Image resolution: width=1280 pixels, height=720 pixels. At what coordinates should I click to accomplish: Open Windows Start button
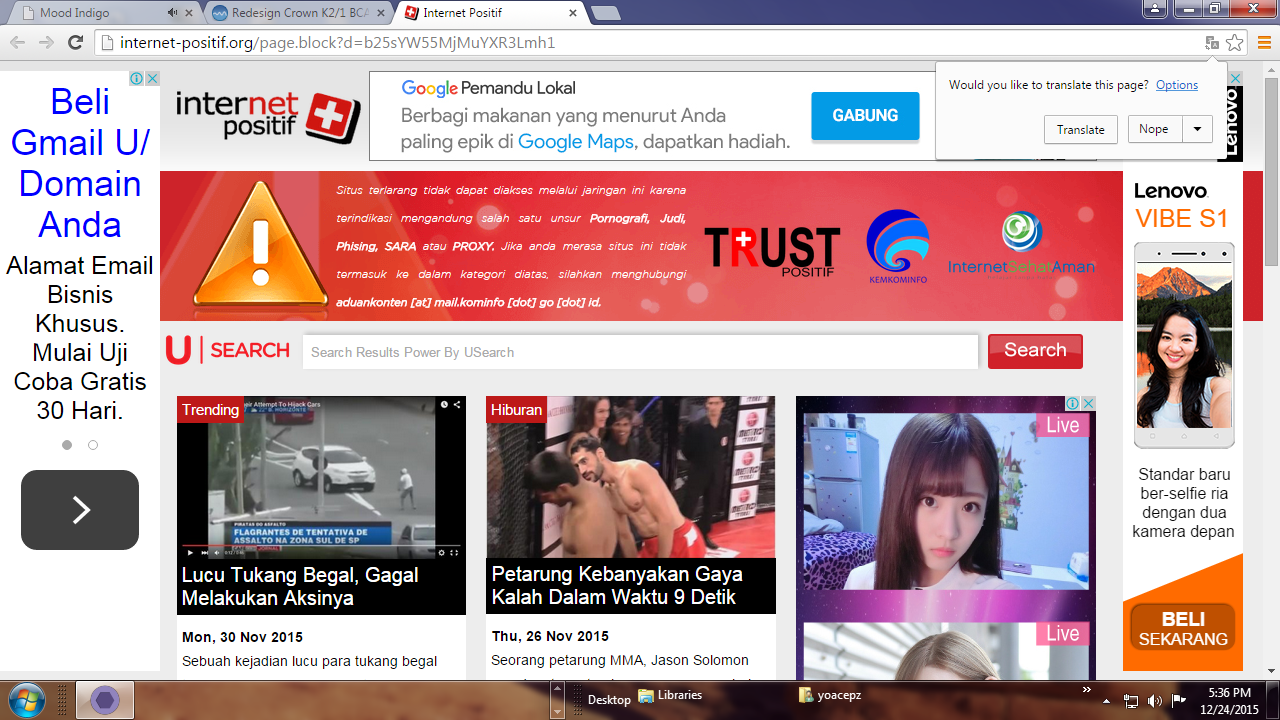(26, 699)
